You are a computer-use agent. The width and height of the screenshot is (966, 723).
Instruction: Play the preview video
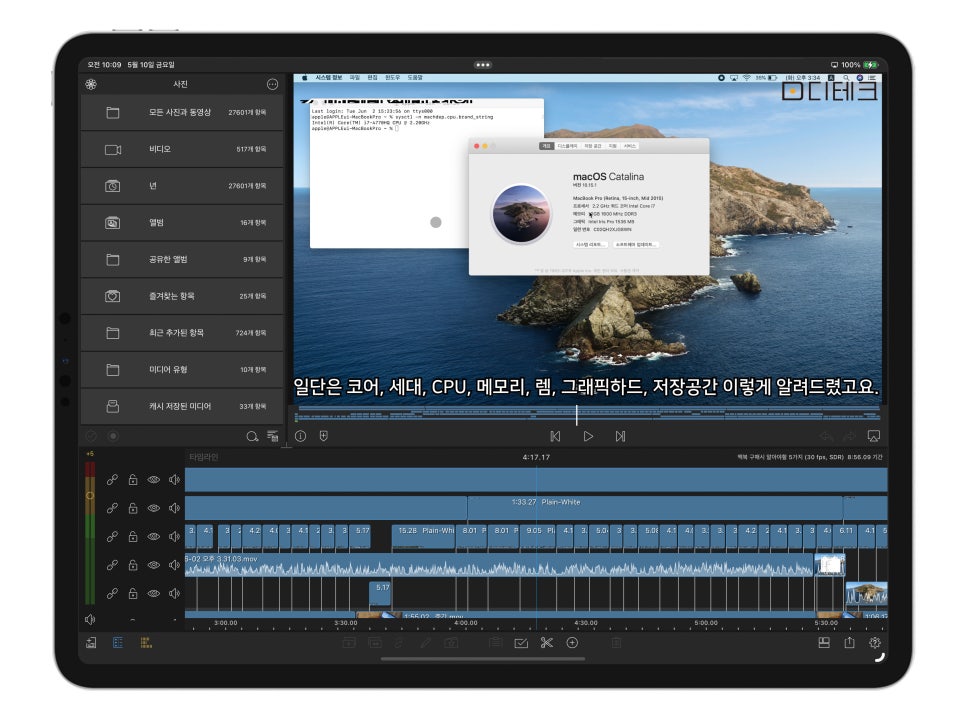click(x=588, y=436)
